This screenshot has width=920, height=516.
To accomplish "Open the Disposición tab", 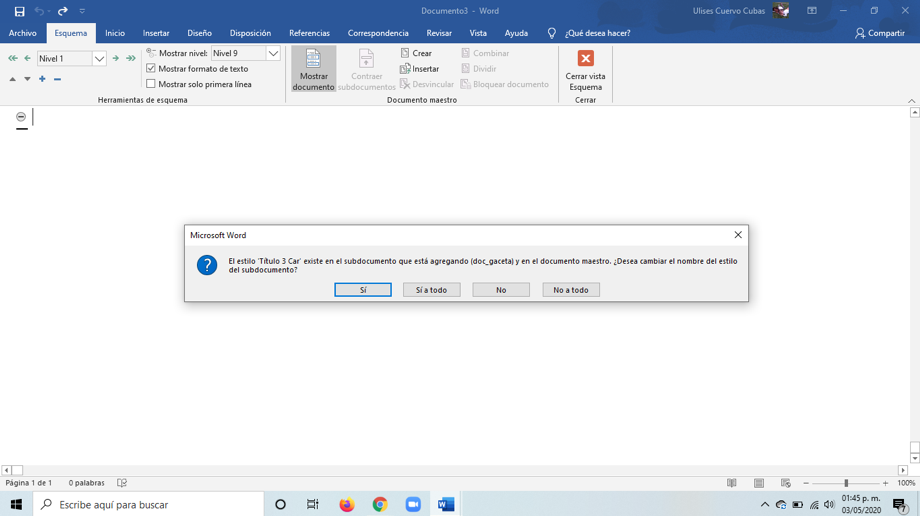I will [251, 33].
